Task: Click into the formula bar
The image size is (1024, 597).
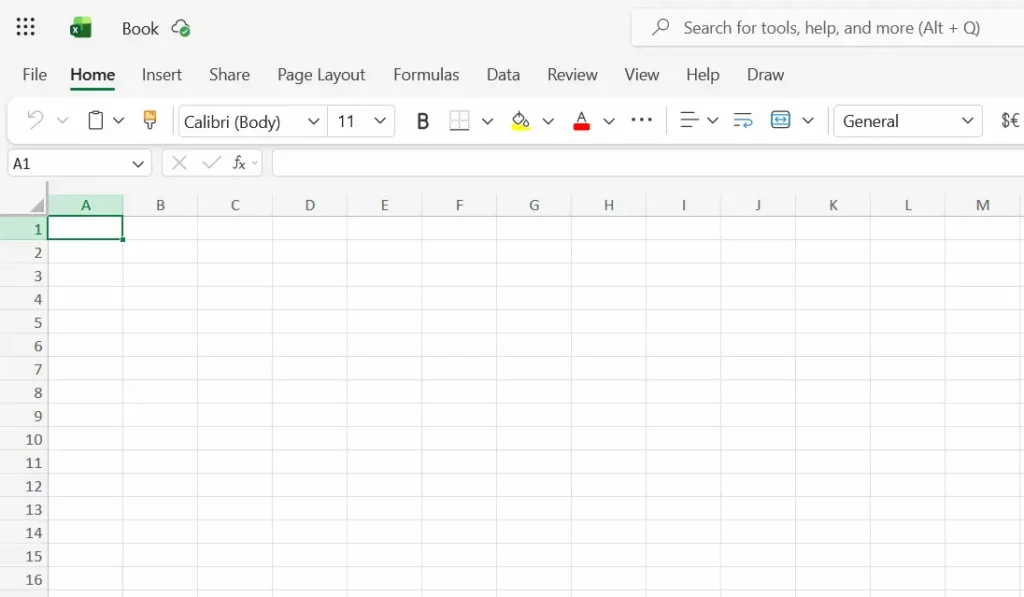Action: (x=648, y=163)
